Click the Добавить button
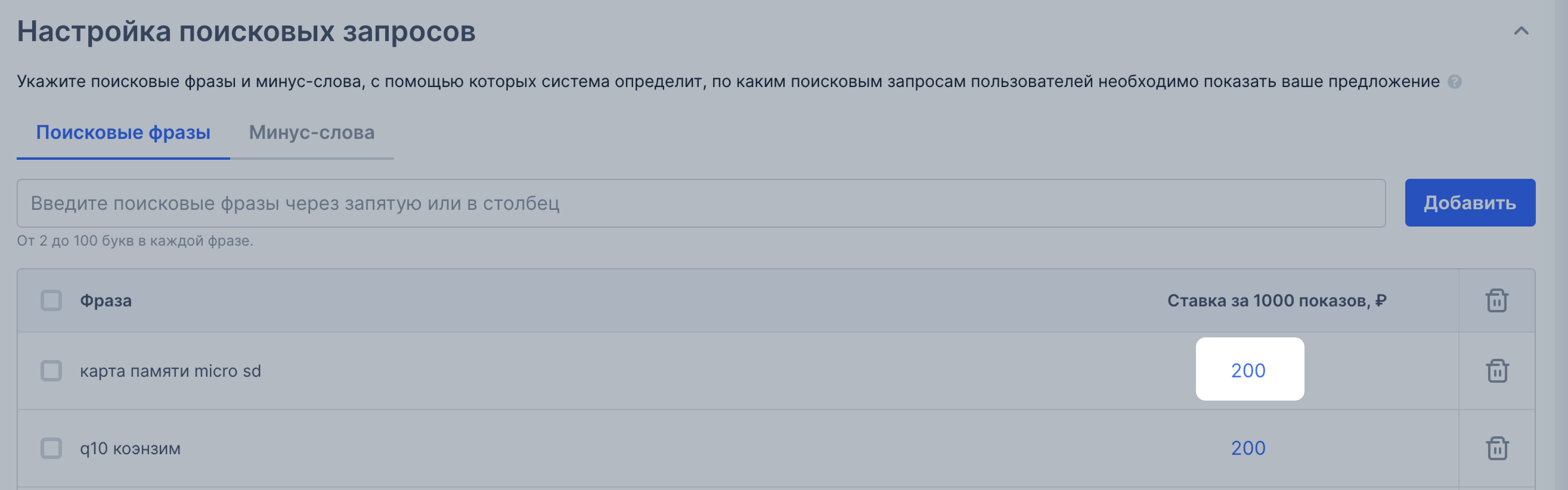Viewport: 1568px width, 490px height. click(x=1469, y=203)
